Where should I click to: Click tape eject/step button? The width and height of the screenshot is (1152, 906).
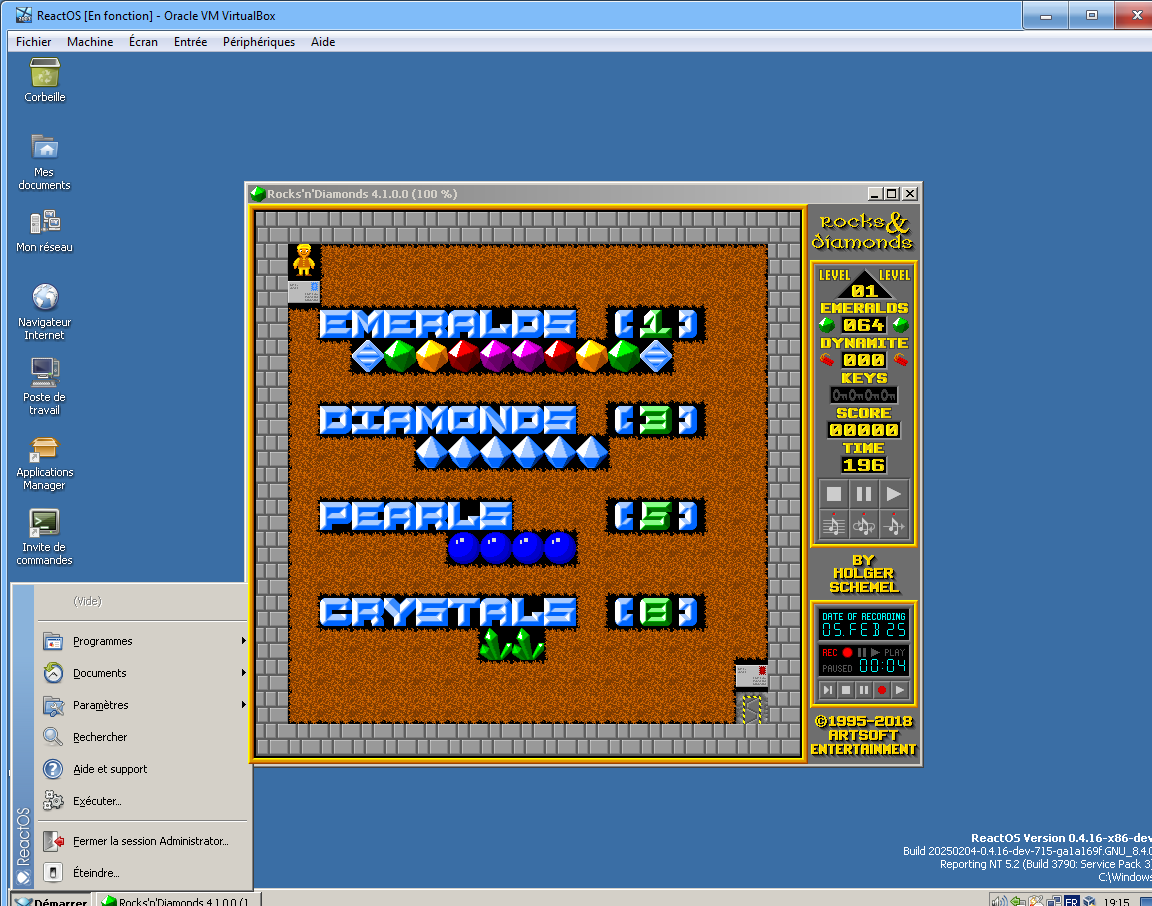(x=828, y=690)
